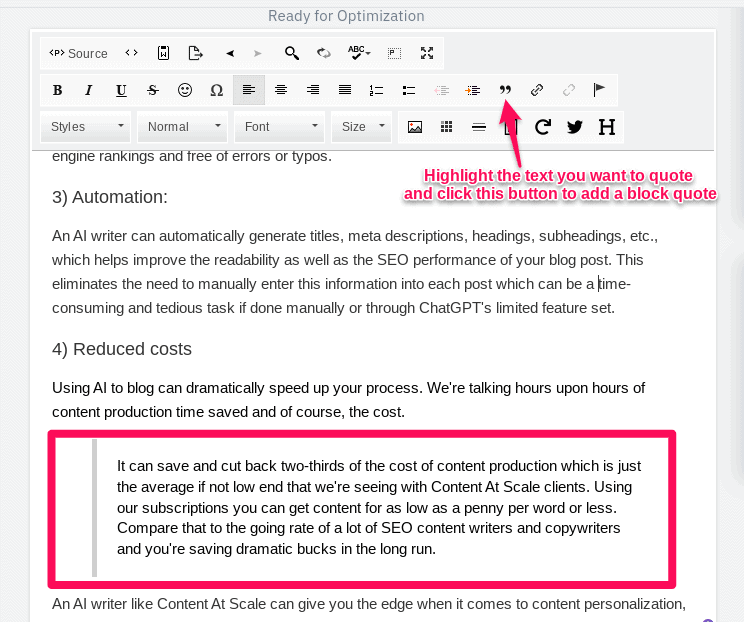Toggle justify alignment
This screenshot has height=622, width=744.
click(x=345, y=90)
